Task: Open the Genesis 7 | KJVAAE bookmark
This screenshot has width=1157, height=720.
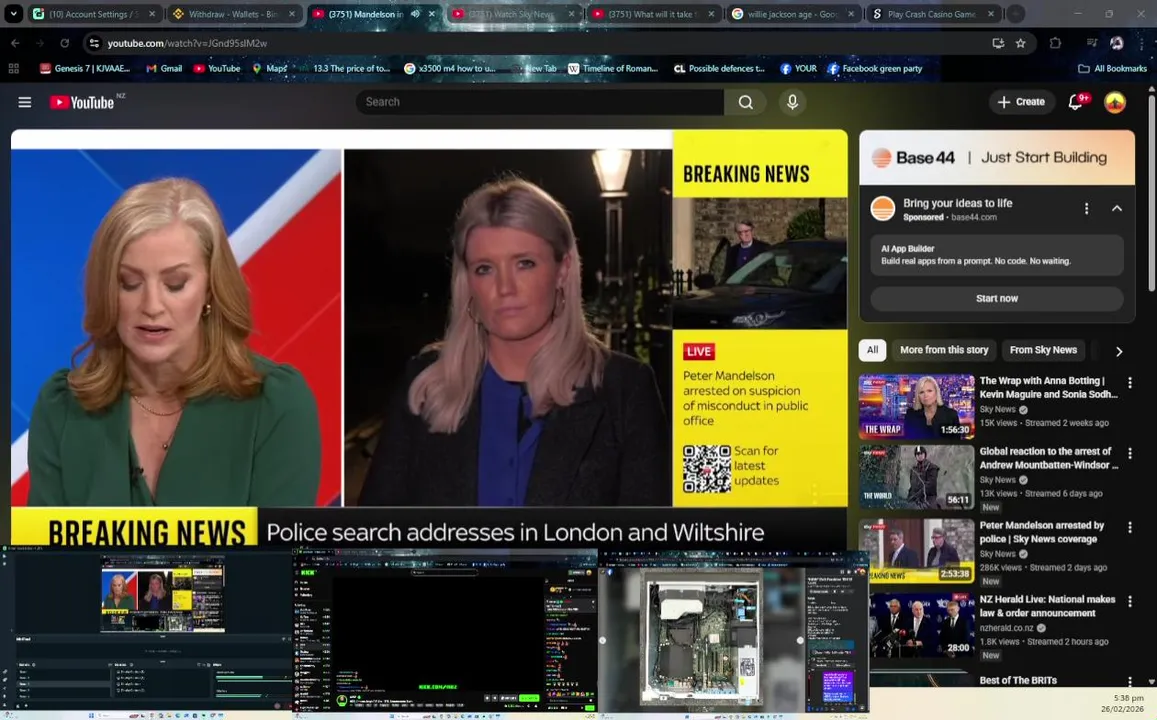Action: [85, 69]
